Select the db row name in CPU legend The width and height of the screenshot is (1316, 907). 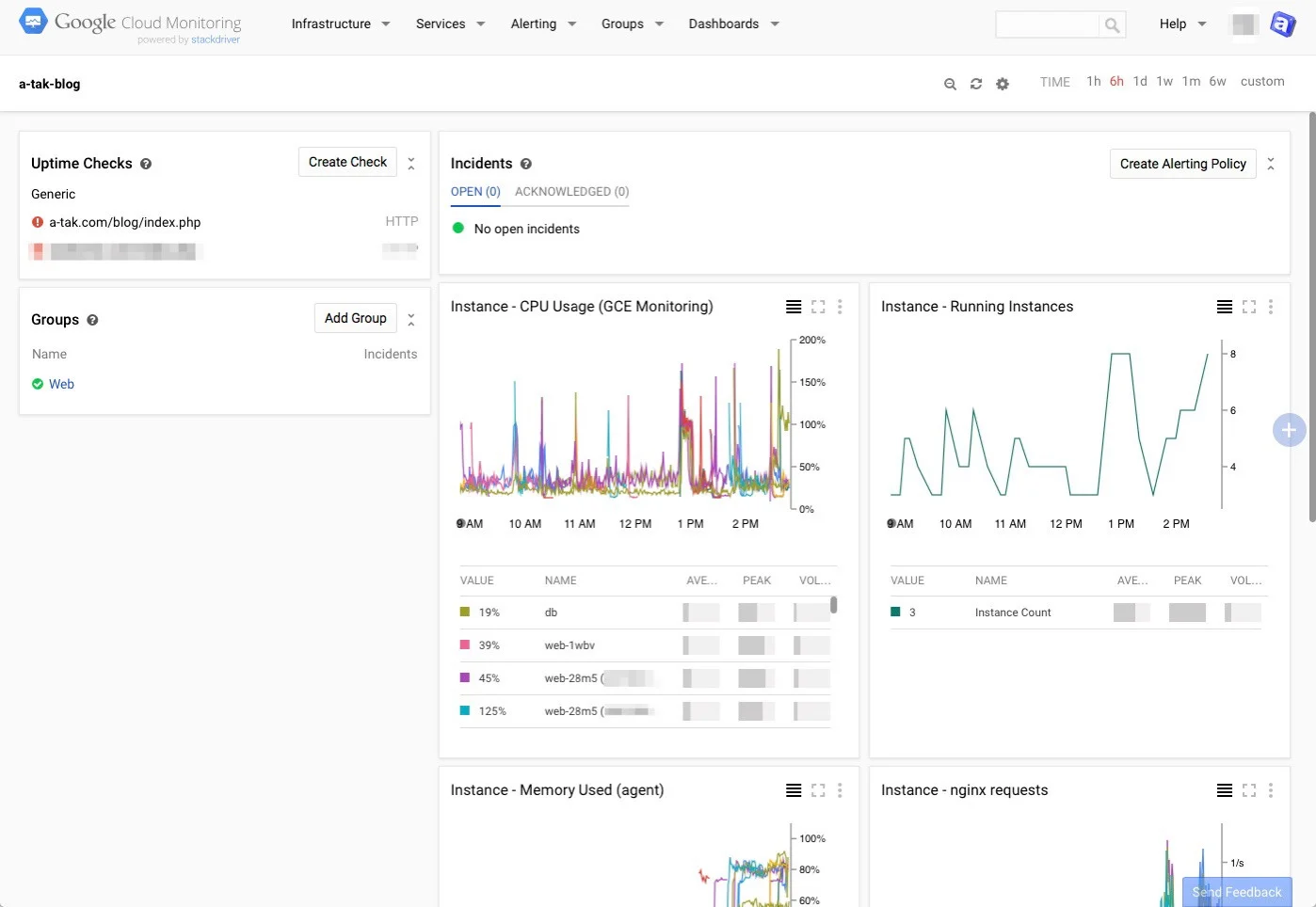[x=551, y=613]
